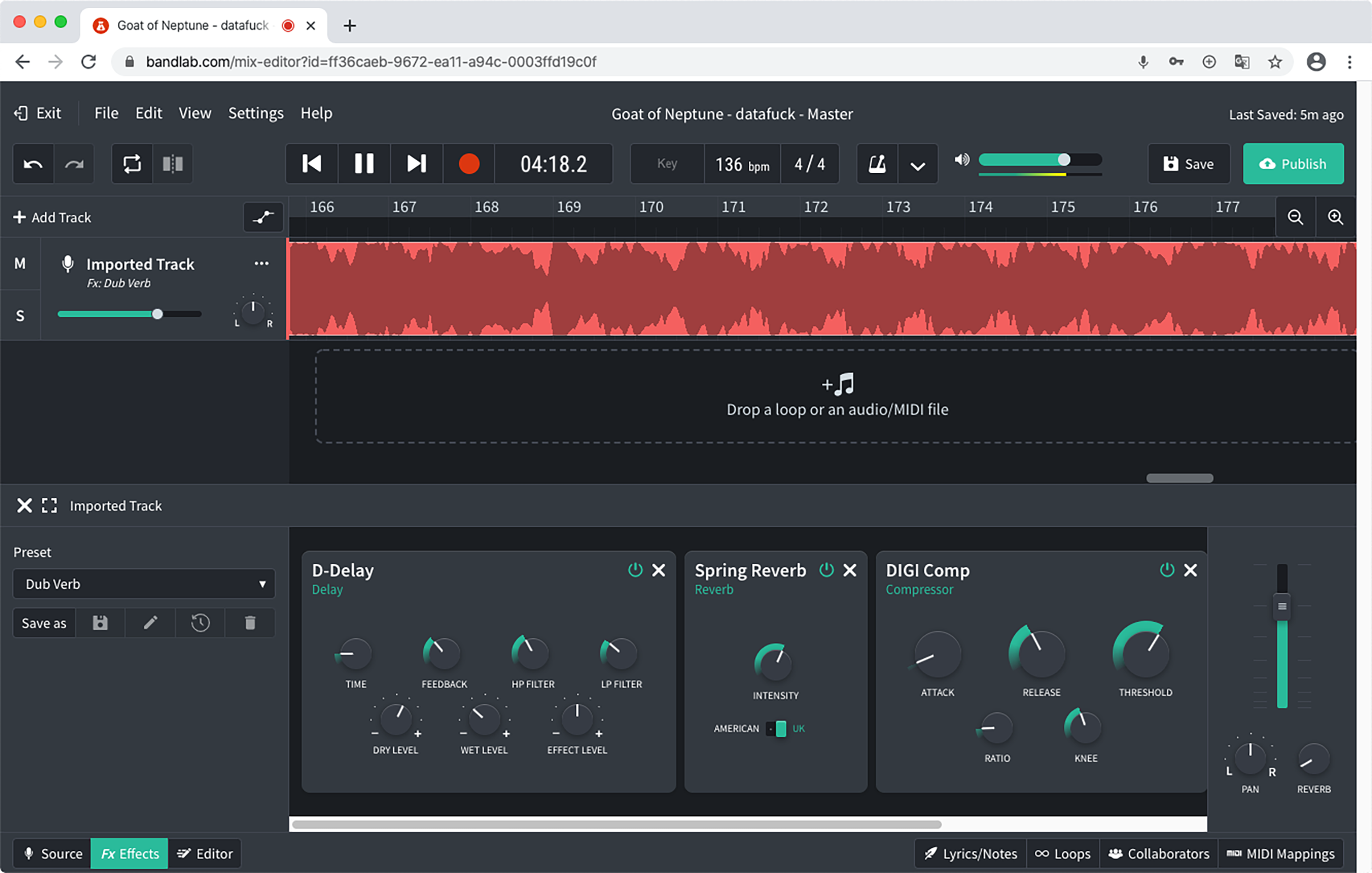The height and width of the screenshot is (873, 1372).
Task: Click the Publish button
Action: tap(1293, 164)
